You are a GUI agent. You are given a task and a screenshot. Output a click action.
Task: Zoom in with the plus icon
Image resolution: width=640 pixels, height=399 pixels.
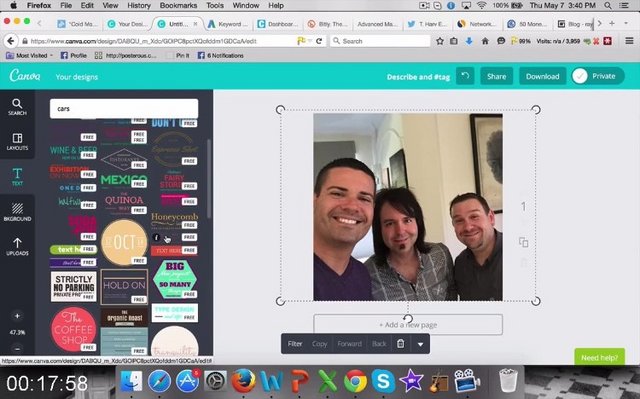click(17, 316)
